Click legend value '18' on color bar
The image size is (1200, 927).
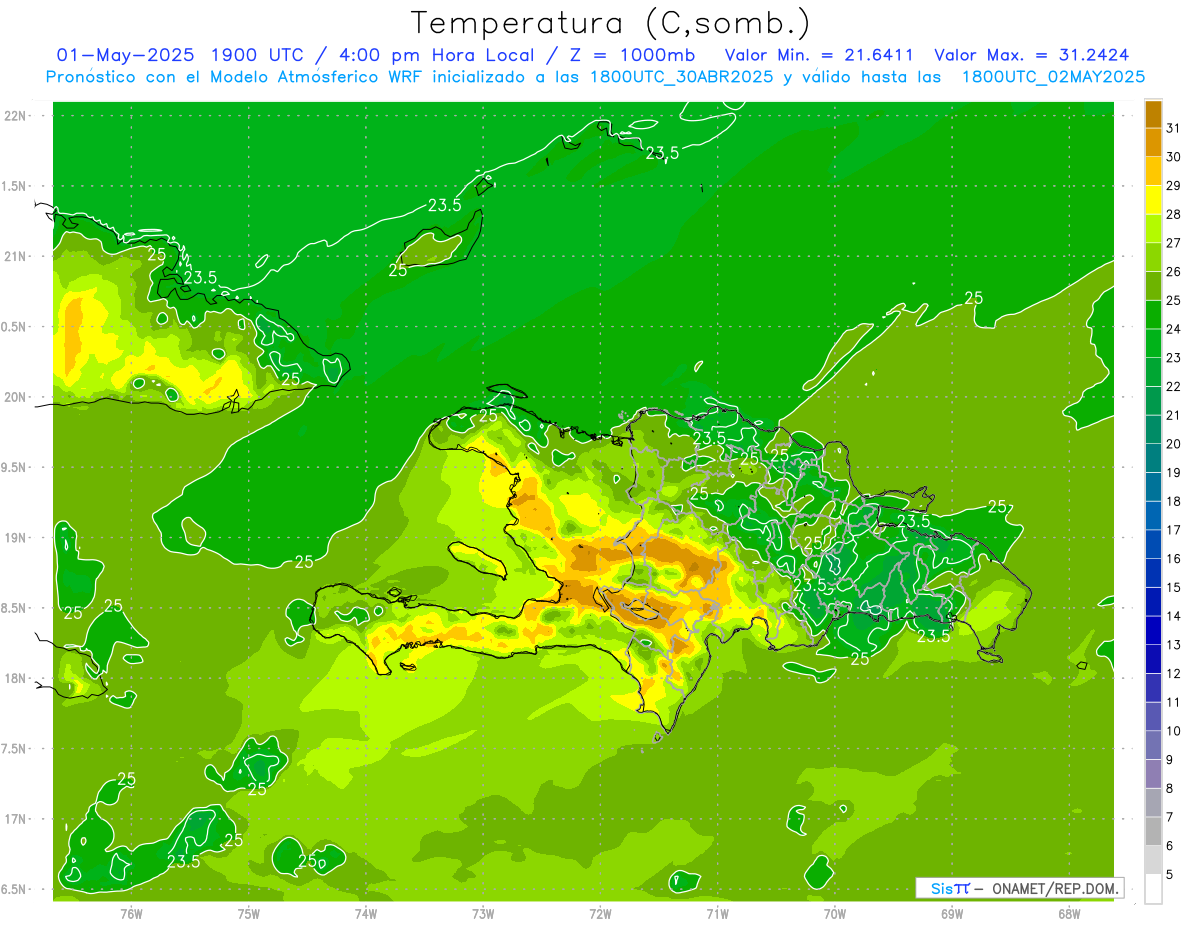[1173, 501]
